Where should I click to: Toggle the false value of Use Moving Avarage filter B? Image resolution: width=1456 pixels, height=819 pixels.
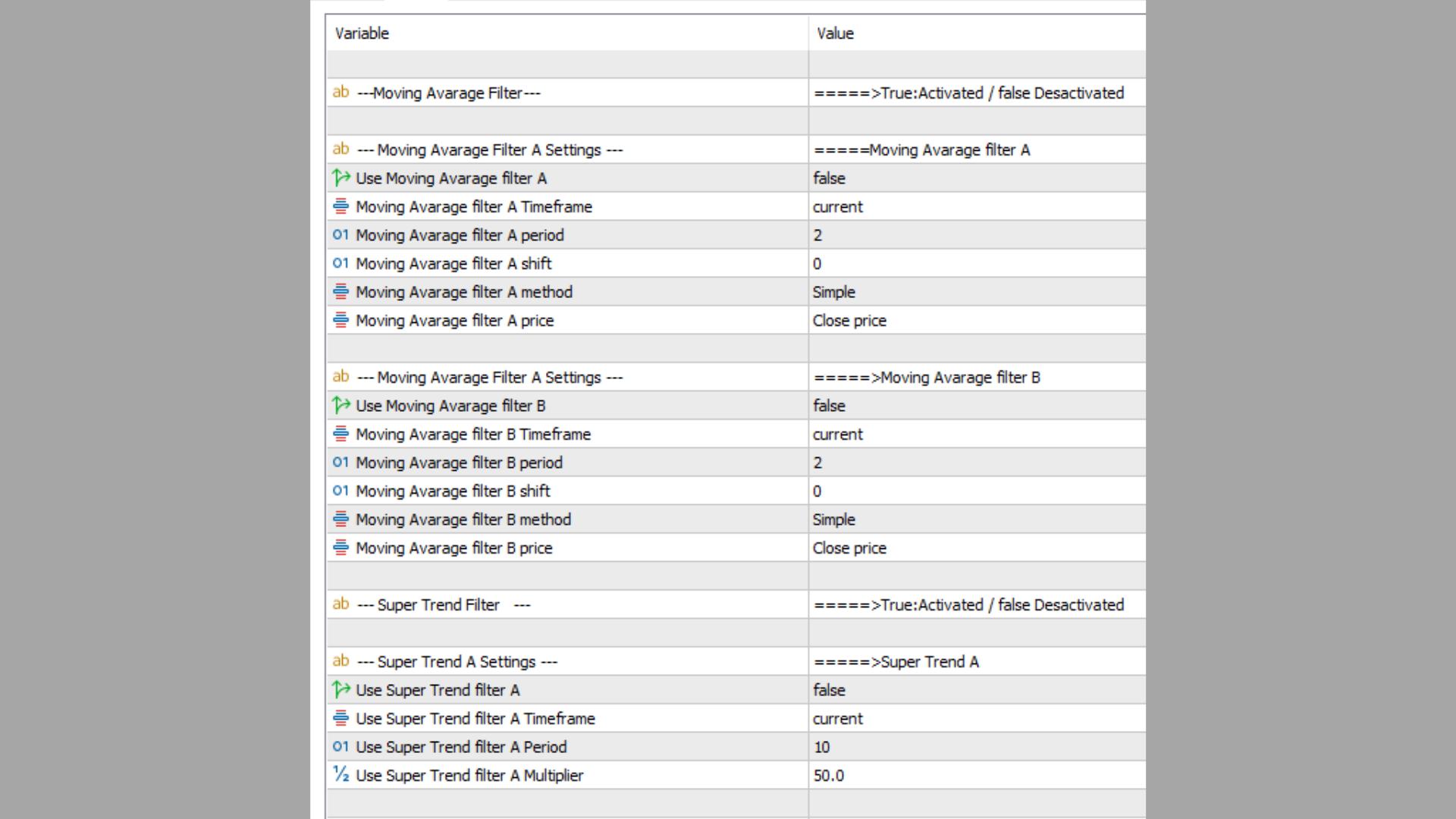pyautogui.click(x=829, y=406)
